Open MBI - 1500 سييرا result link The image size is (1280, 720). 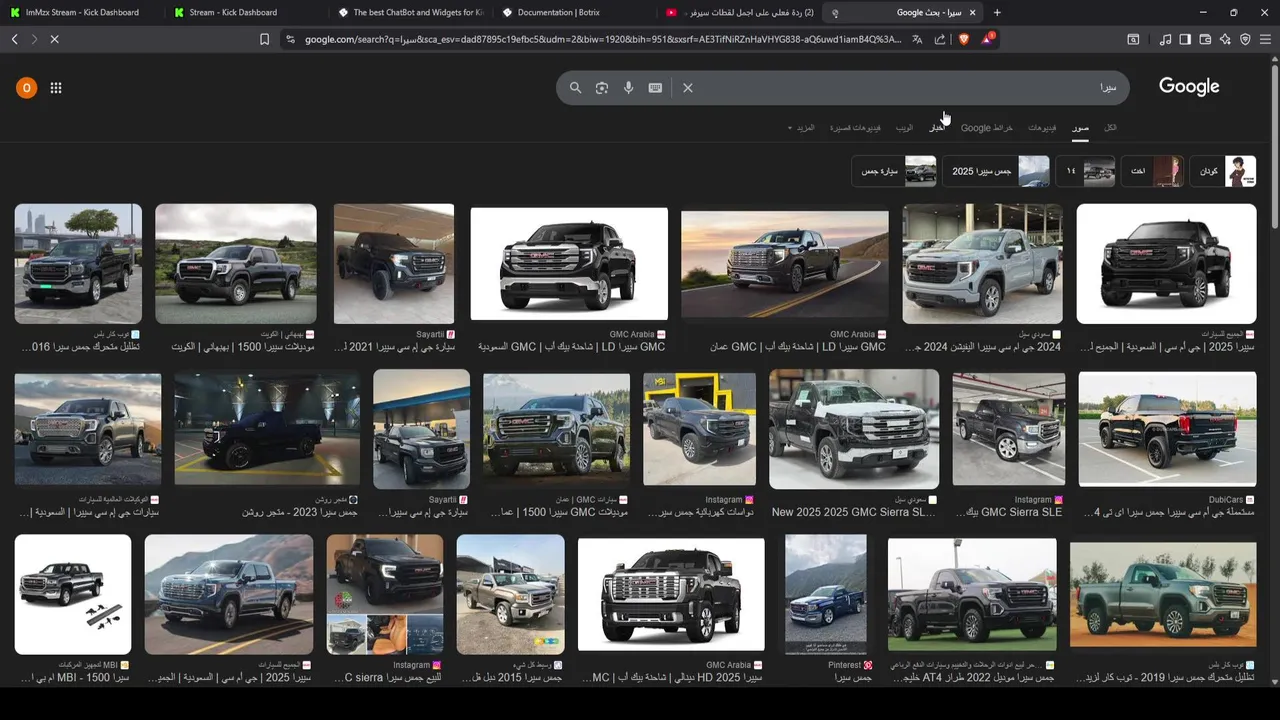72,678
